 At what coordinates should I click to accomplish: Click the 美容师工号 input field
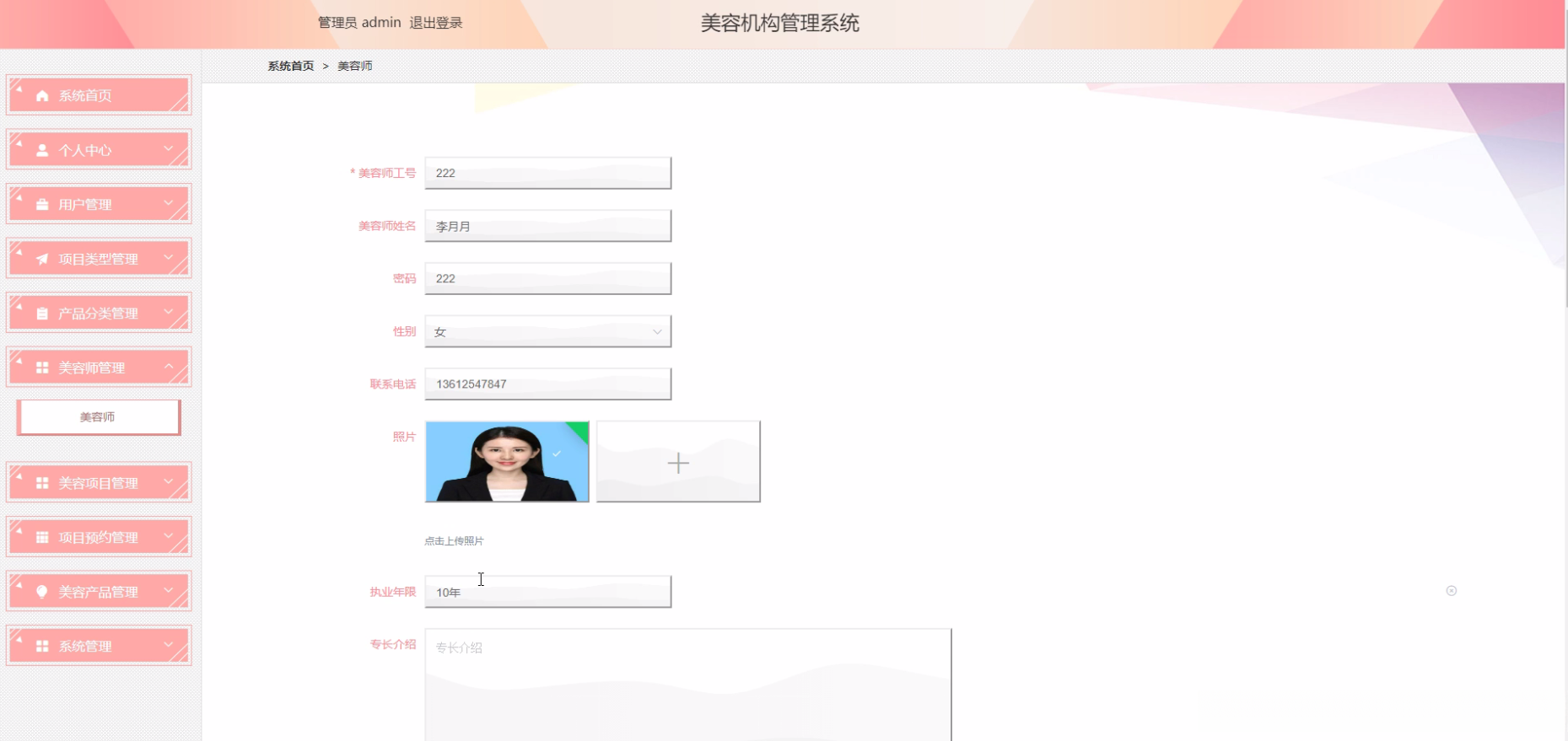[548, 173]
